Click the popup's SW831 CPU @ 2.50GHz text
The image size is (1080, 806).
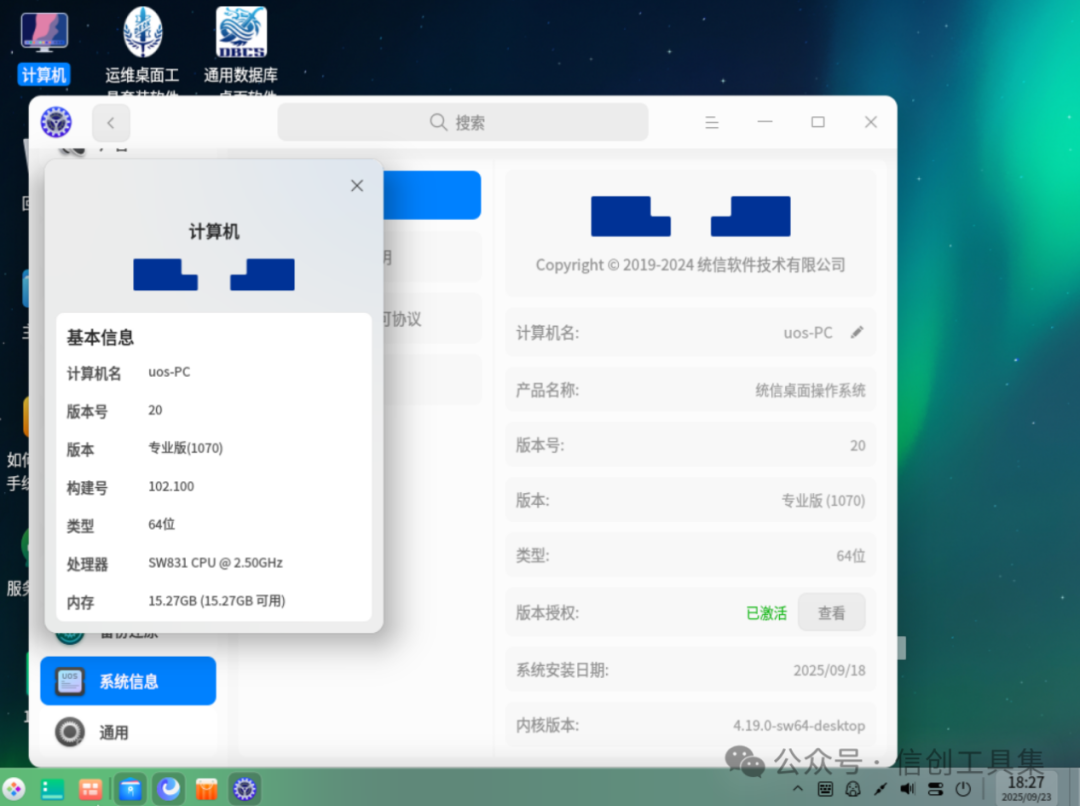click(216, 563)
